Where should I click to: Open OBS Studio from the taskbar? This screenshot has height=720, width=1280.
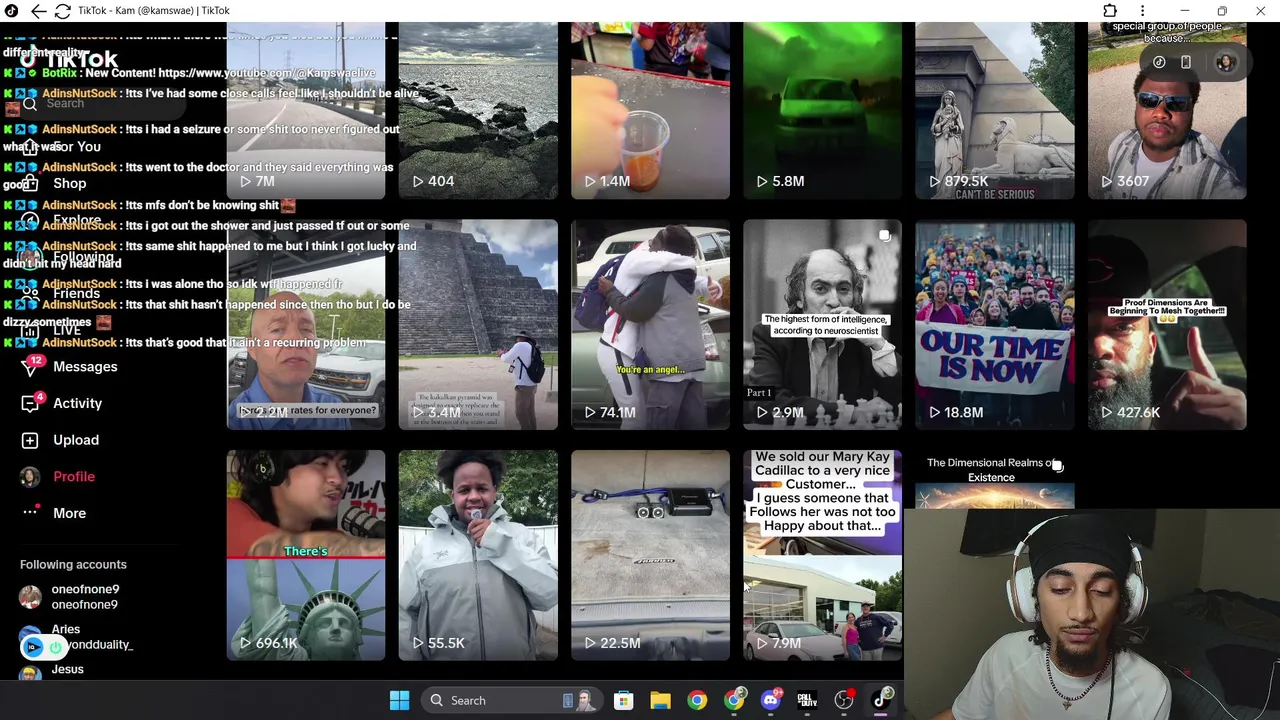[844, 700]
